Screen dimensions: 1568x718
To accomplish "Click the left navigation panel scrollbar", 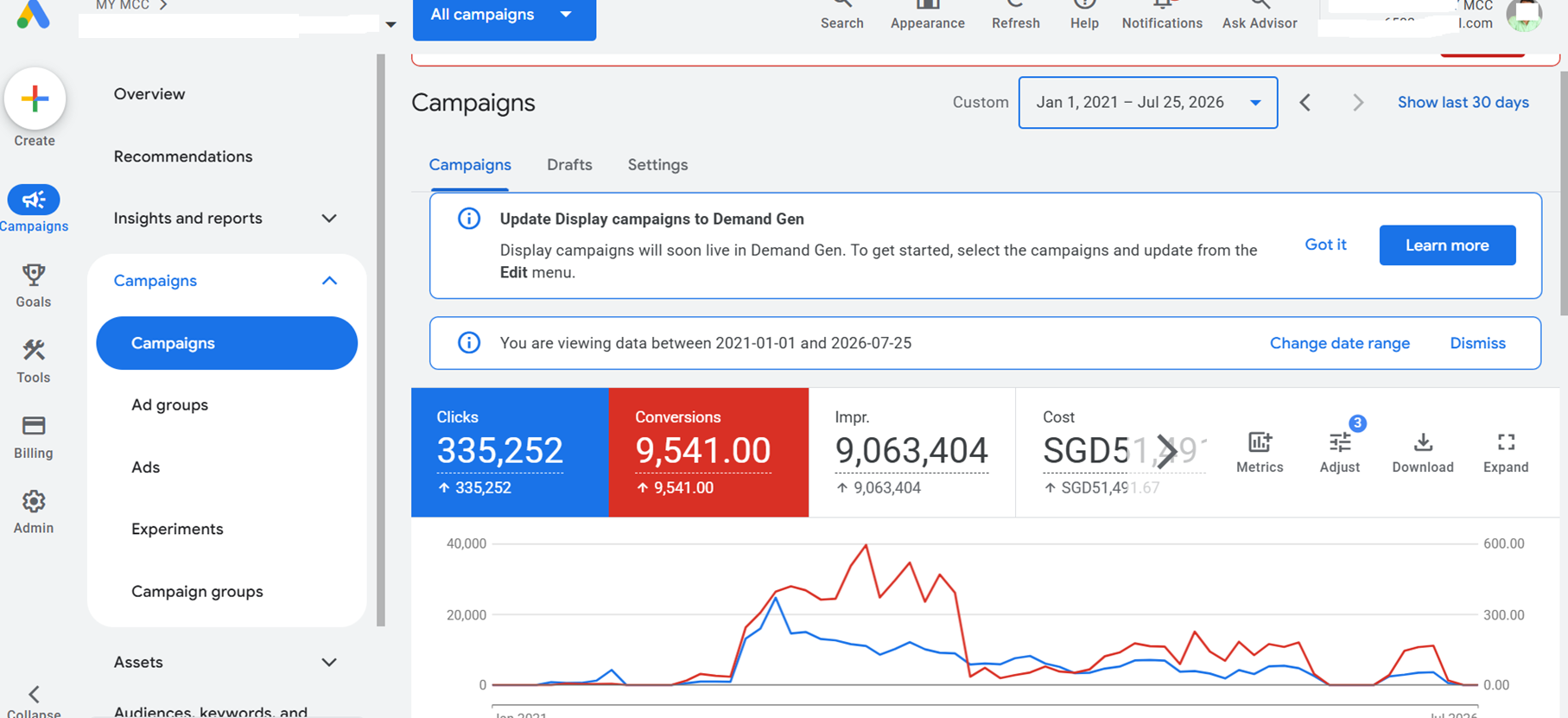I will pos(380,340).
